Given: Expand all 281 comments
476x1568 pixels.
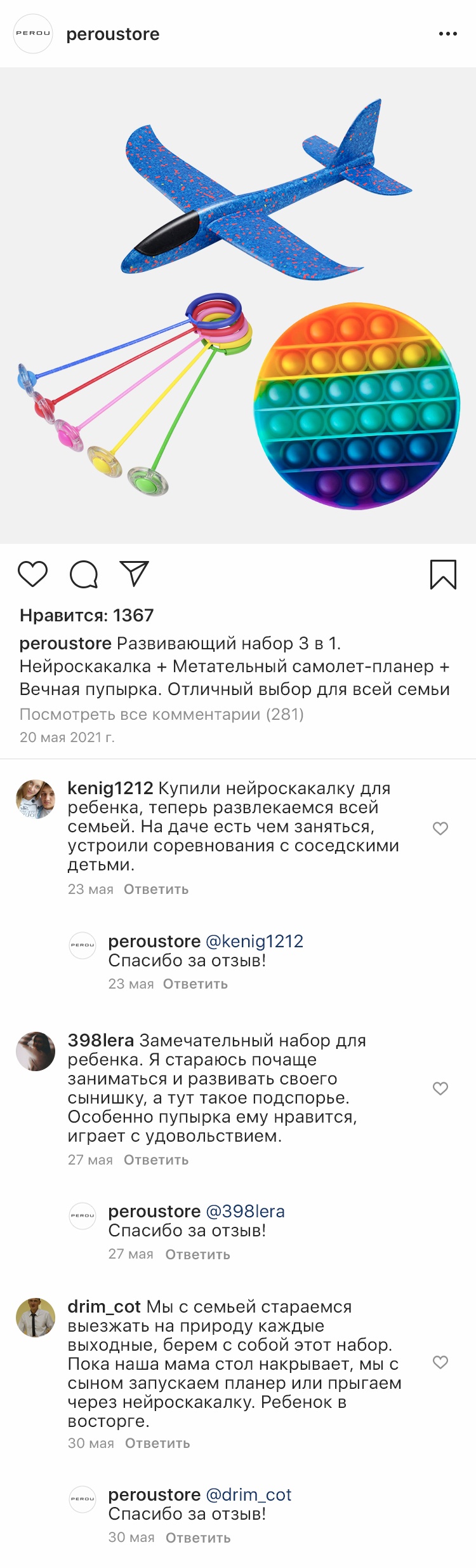Looking at the screenshot, I should (x=162, y=714).
